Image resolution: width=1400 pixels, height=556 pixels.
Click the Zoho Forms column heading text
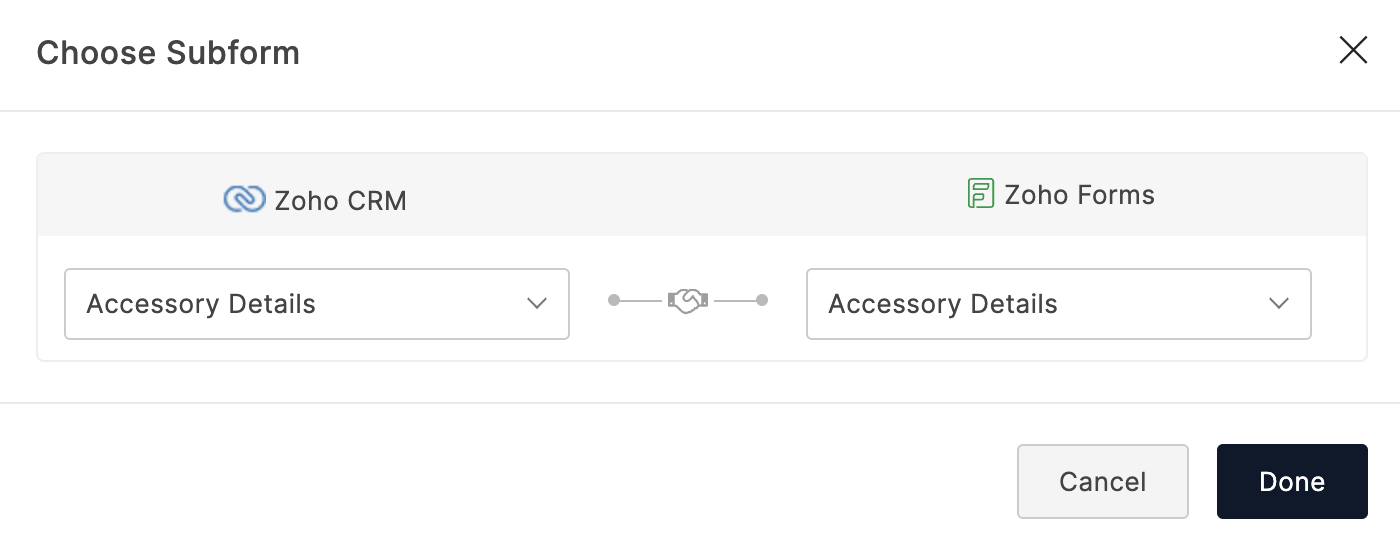coord(1079,195)
